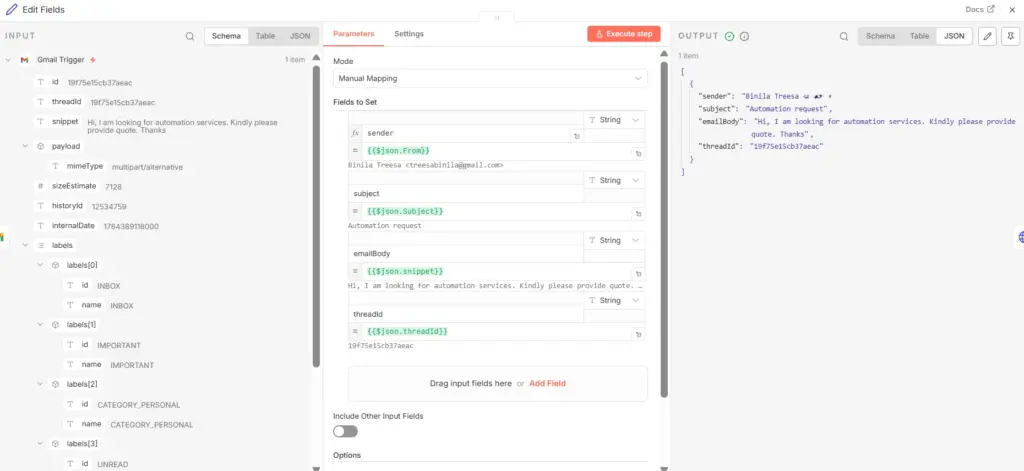Edit output with pencil icon

(x=987, y=37)
